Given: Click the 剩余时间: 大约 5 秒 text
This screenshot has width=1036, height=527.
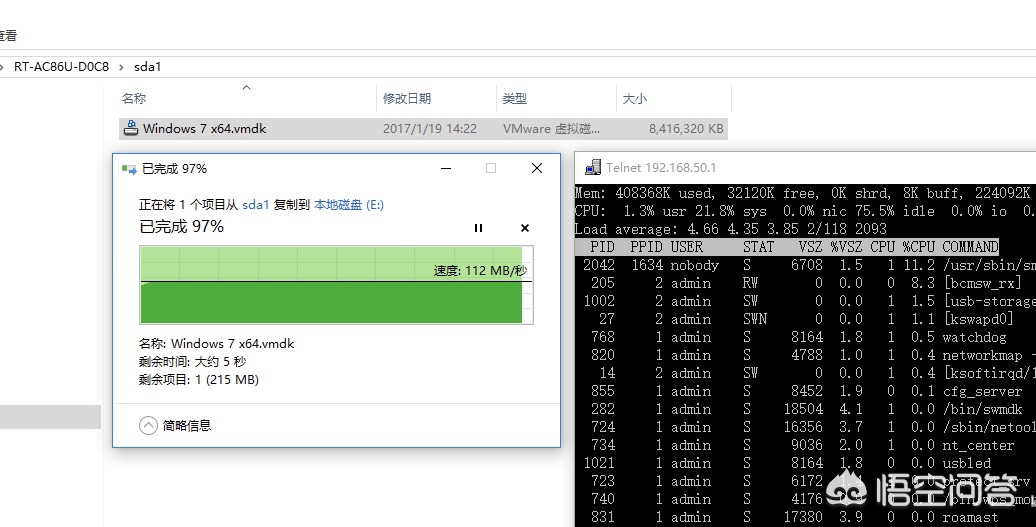Looking at the screenshot, I should (192, 362).
